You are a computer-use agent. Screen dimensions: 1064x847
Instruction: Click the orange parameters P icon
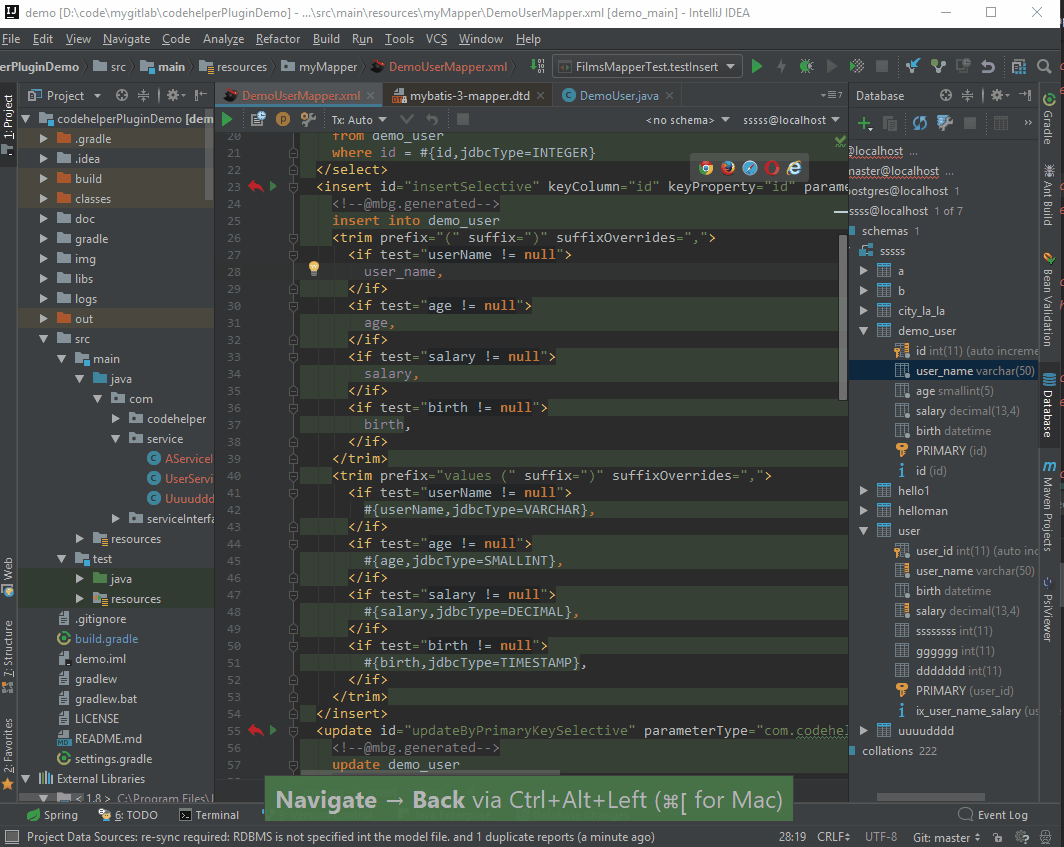[283, 119]
